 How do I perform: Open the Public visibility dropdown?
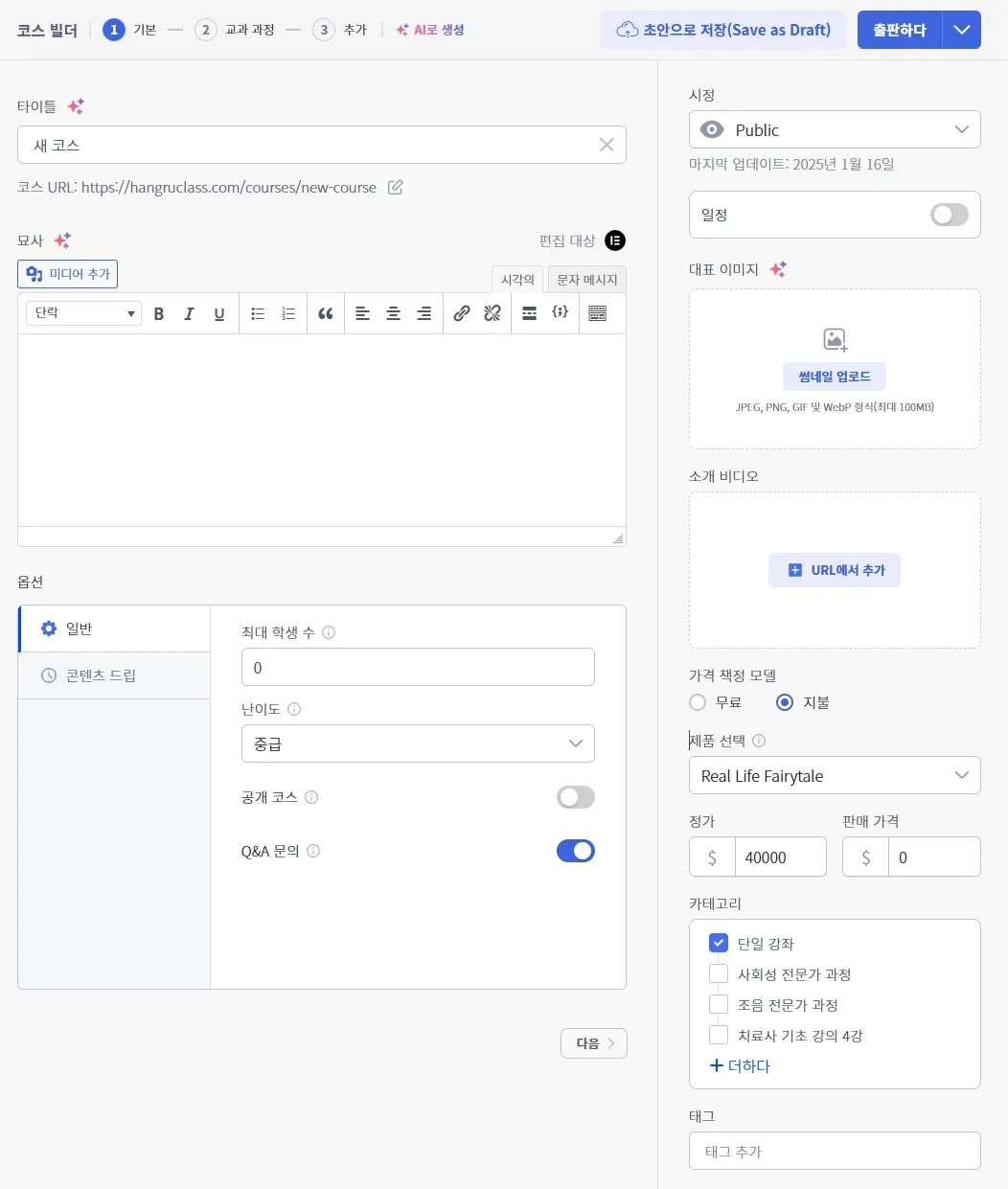pyautogui.click(x=834, y=129)
